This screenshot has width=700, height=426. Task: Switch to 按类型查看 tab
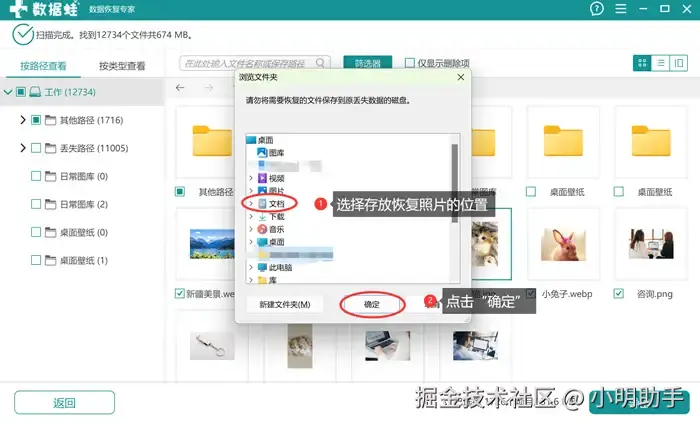pyautogui.click(x=122, y=66)
